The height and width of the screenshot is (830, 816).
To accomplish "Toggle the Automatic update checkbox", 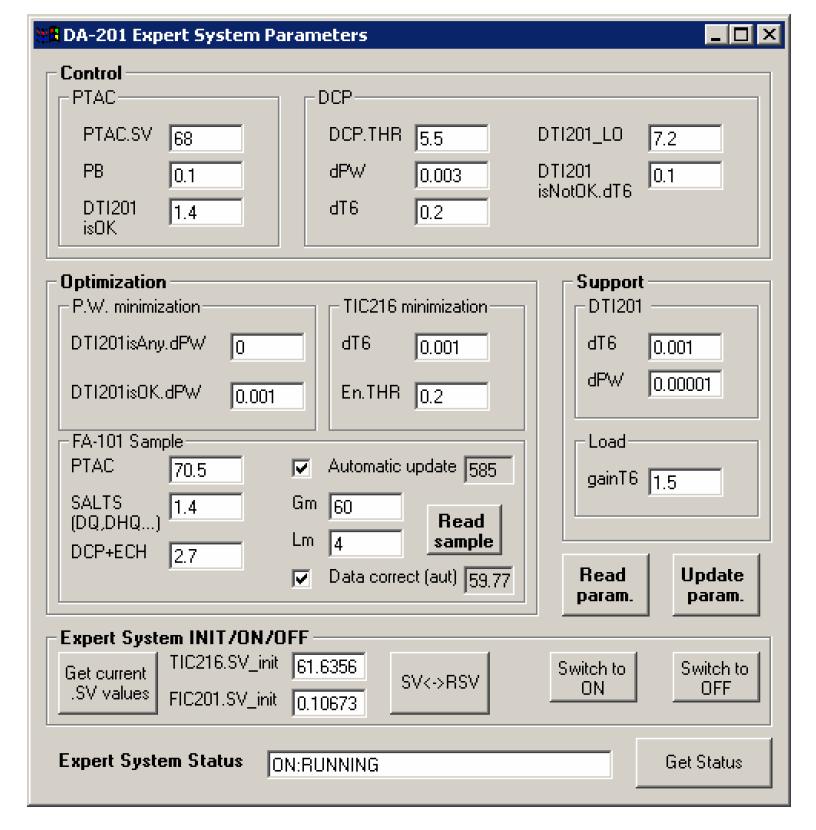I will point(301,468).
